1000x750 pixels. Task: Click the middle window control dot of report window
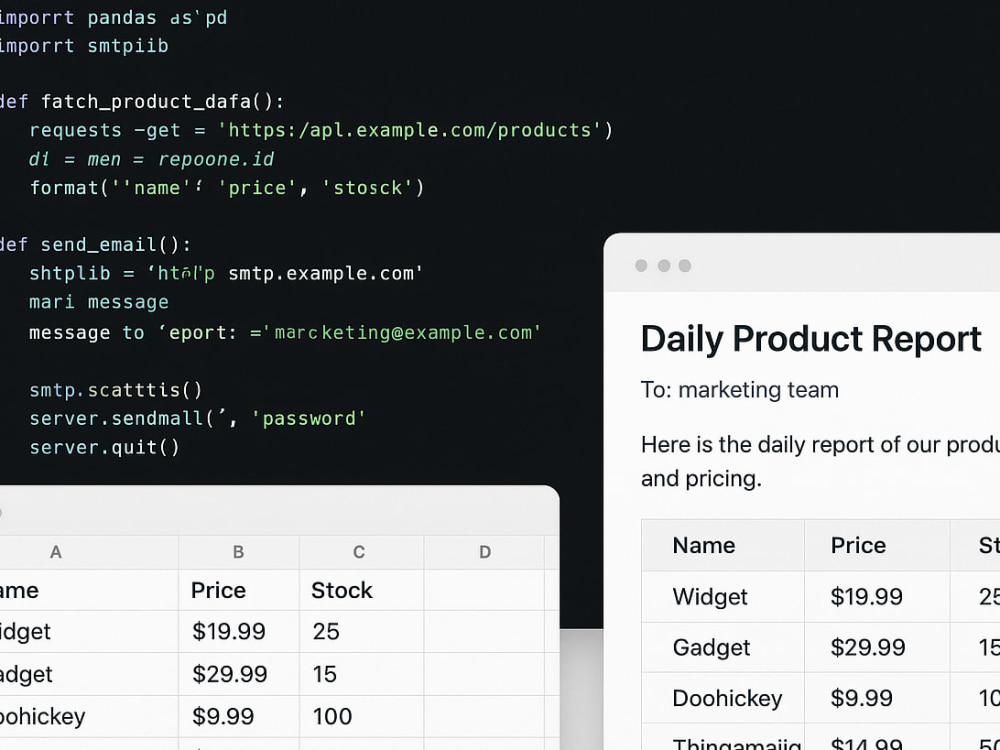tap(664, 265)
